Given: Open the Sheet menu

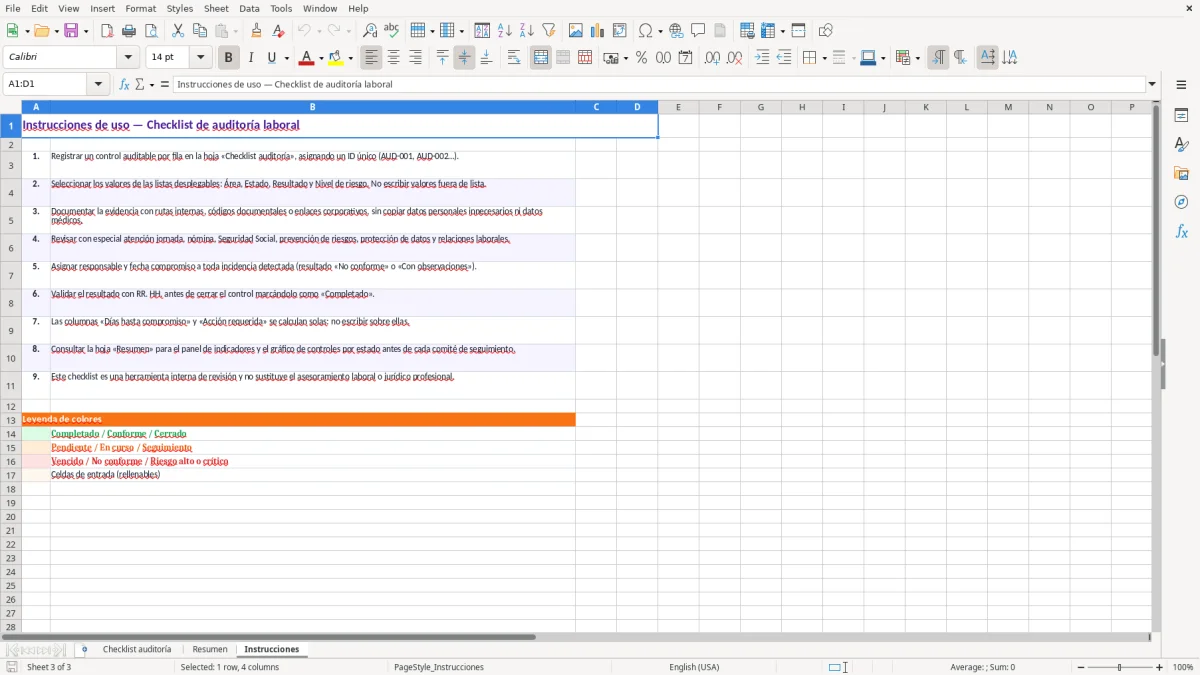Looking at the screenshot, I should coord(216,8).
